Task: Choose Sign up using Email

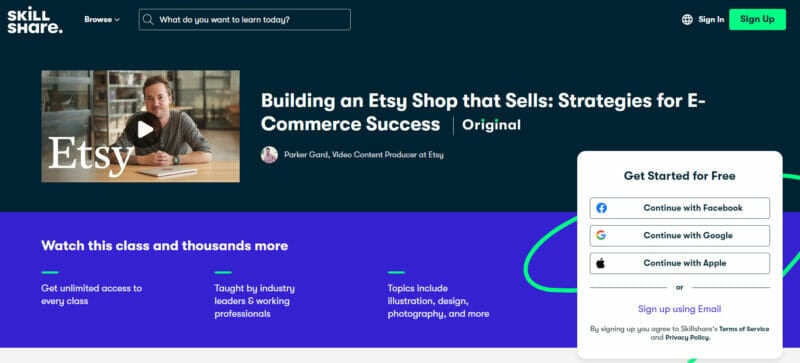Action: (x=680, y=309)
